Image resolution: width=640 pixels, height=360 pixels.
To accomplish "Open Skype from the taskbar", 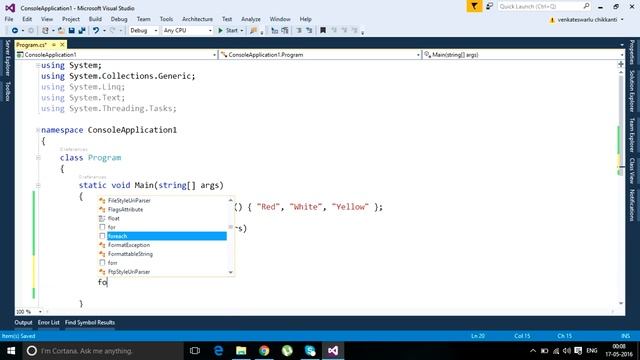I will 310,351.
